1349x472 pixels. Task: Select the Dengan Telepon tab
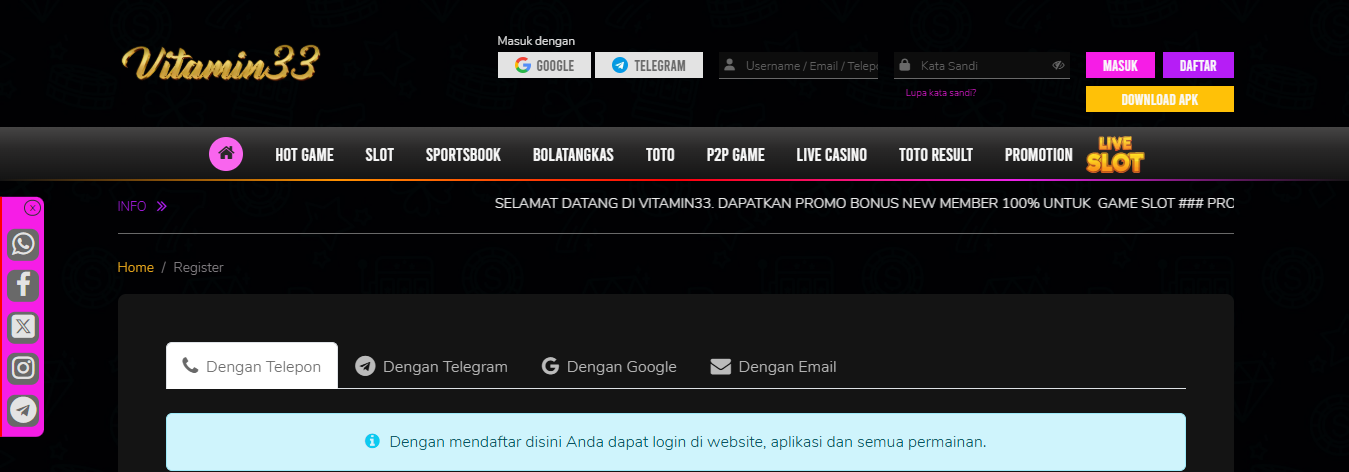click(x=252, y=366)
